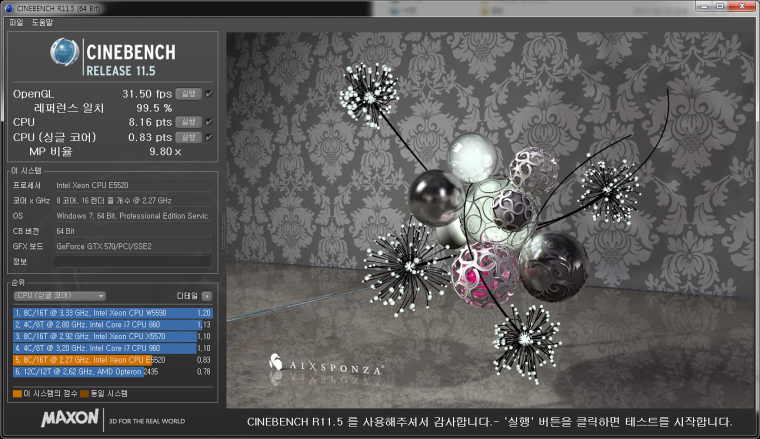The height and width of the screenshot is (439, 760).
Task: Select ranking row Intel Xeon CPU W5590
Action: coord(112,313)
